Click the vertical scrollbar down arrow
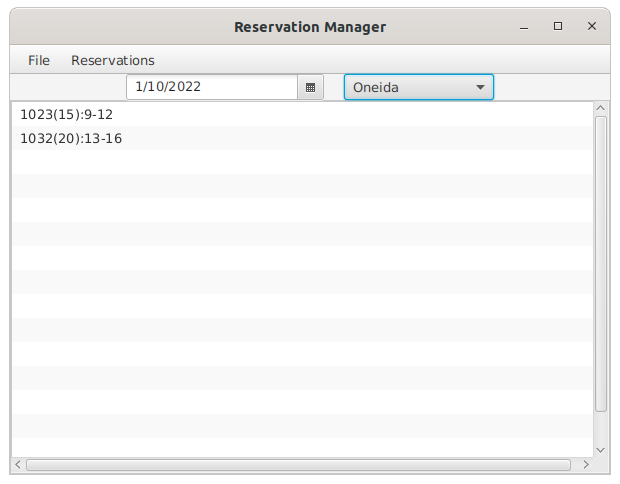This screenshot has width=620, height=484. click(601, 450)
